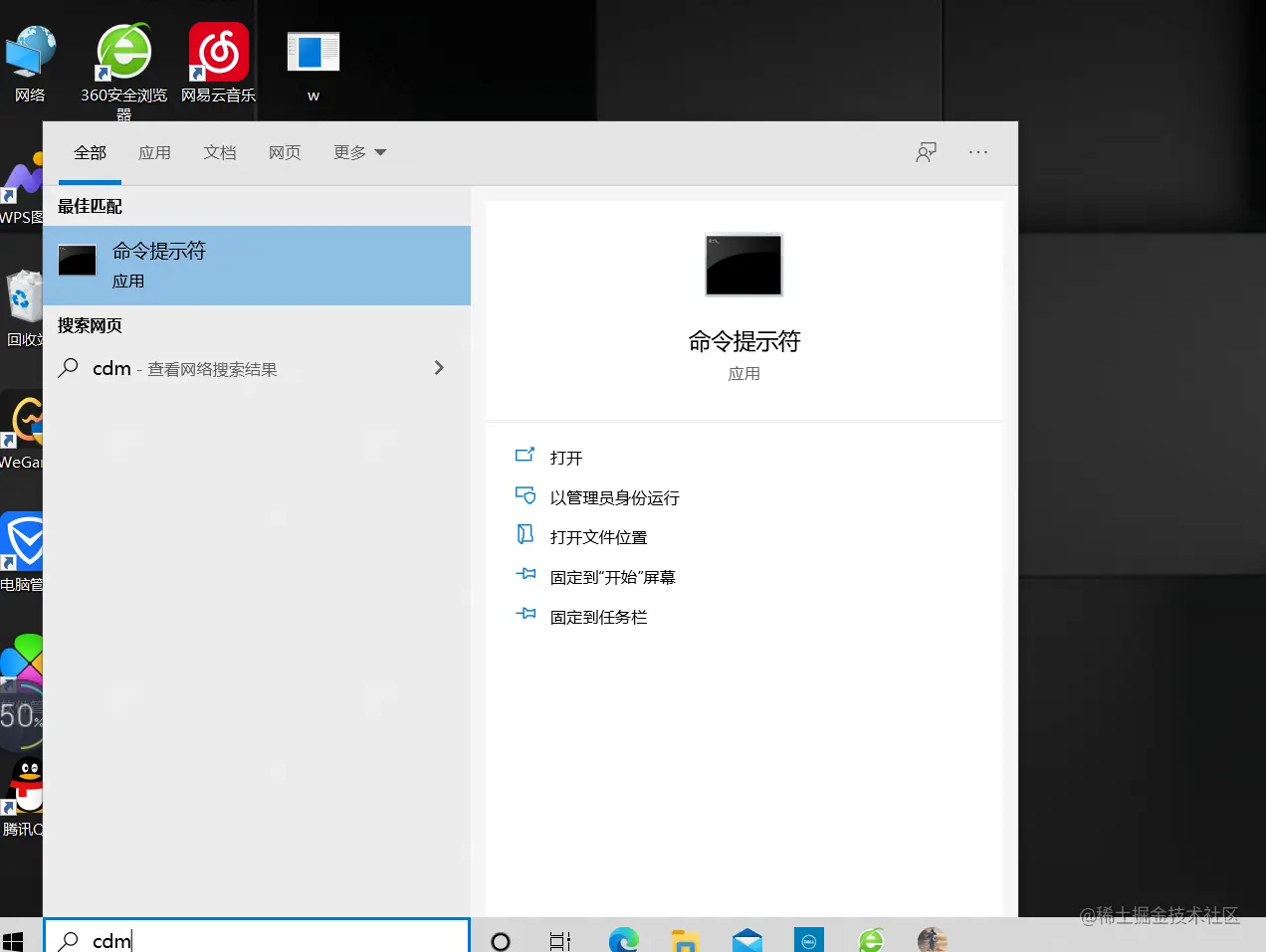Select 以管理员身份运行 for Command Prompt
Image resolution: width=1266 pixels, height=952 pixels.
pyautogui.click(x=615, y=497)
